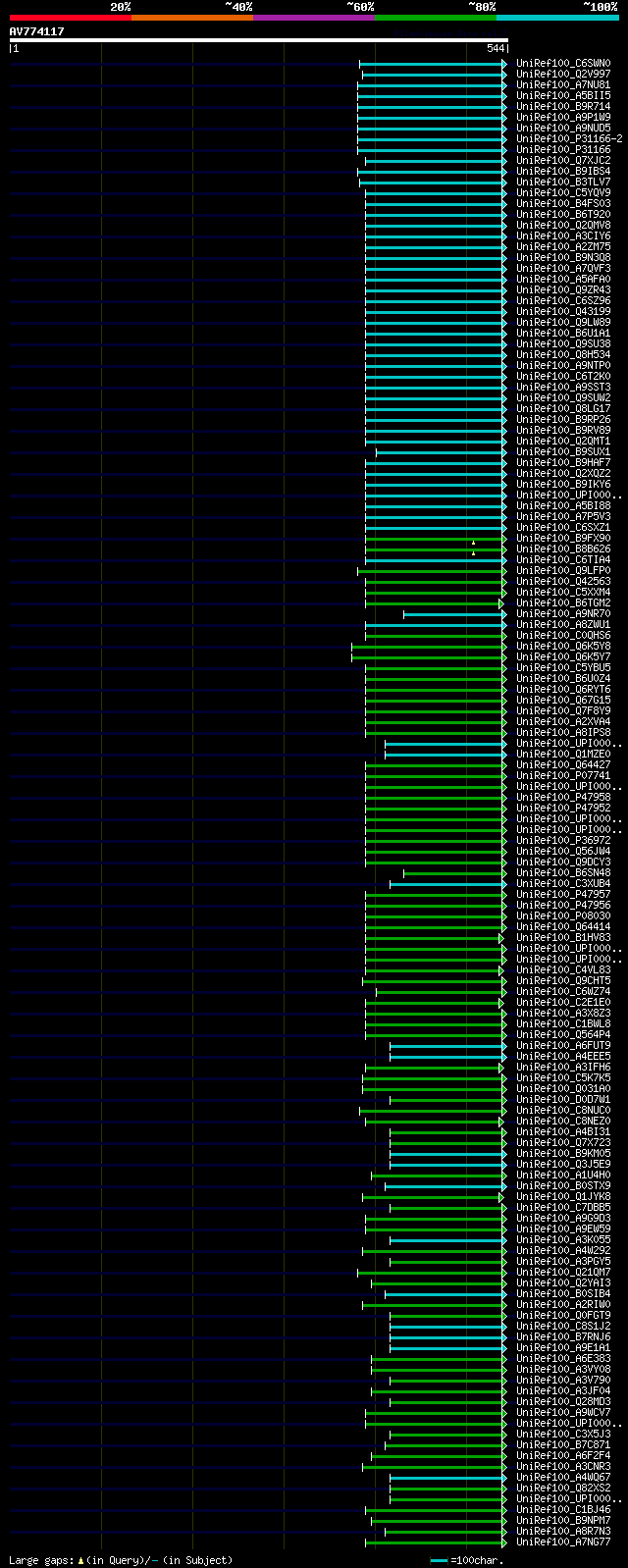Click the UniRef100_D0D7W1 label
This screenshot has width=628, height=1568.
(563, 1100)
